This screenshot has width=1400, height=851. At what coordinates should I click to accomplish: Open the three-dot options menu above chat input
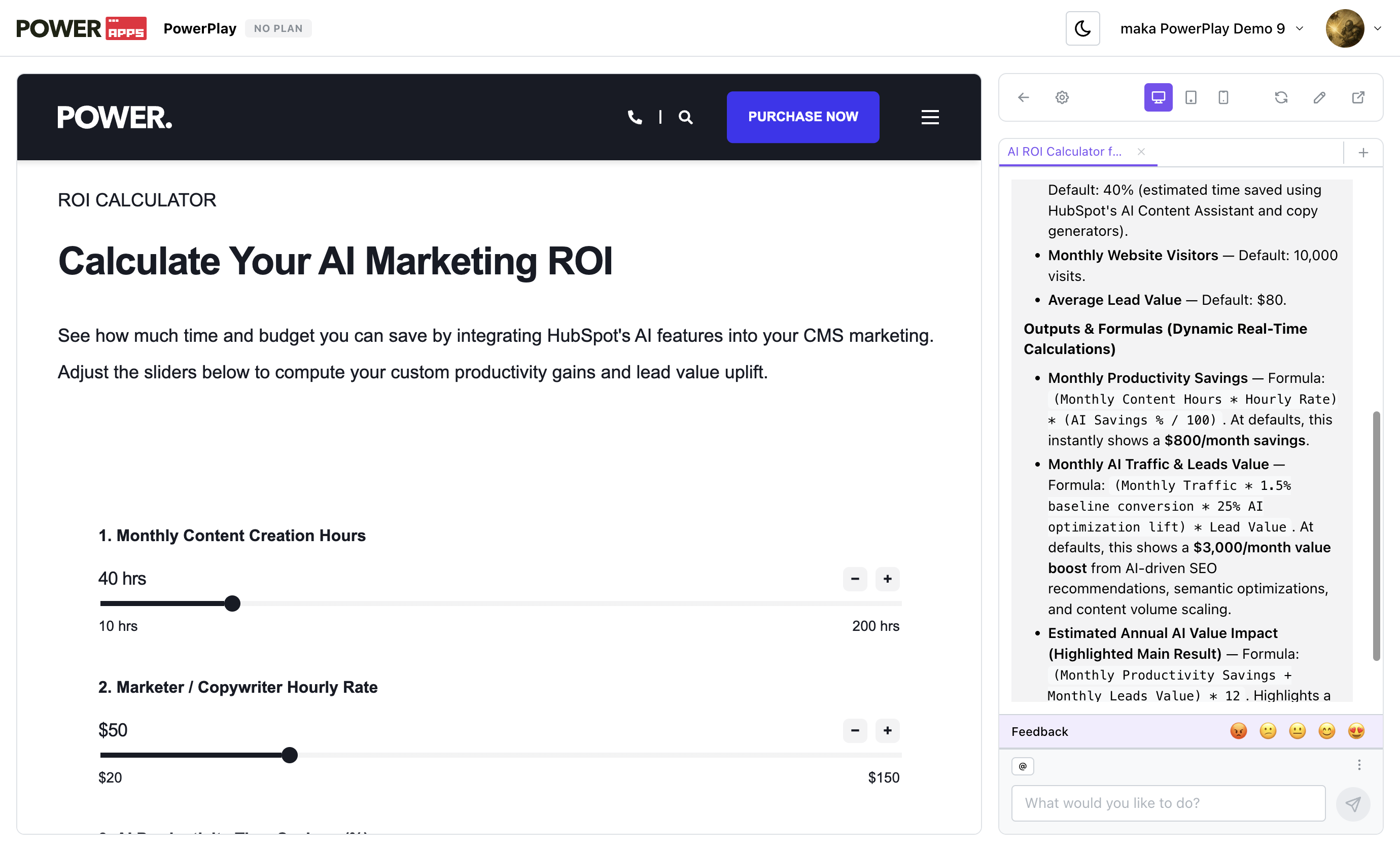click(1359, 765)
